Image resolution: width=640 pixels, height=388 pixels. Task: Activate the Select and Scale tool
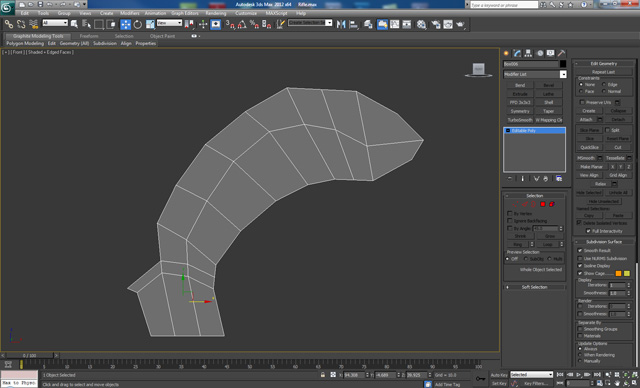pyautogui.click(x=150, y=24)
